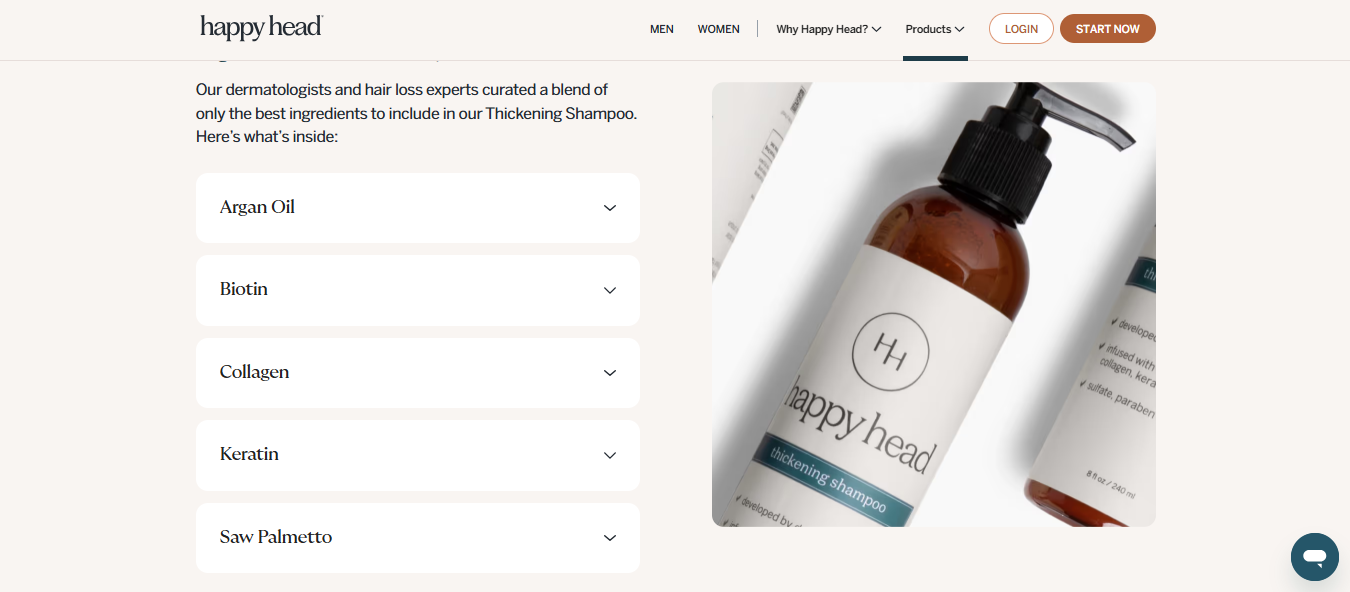Click the thickening shampoo bottle image

[934, 304]
